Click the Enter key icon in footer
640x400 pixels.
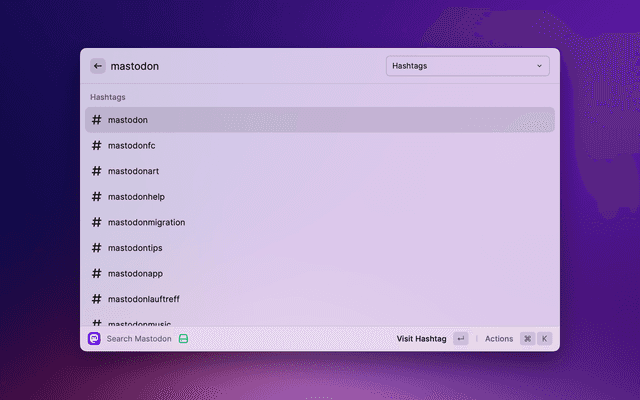460,339
